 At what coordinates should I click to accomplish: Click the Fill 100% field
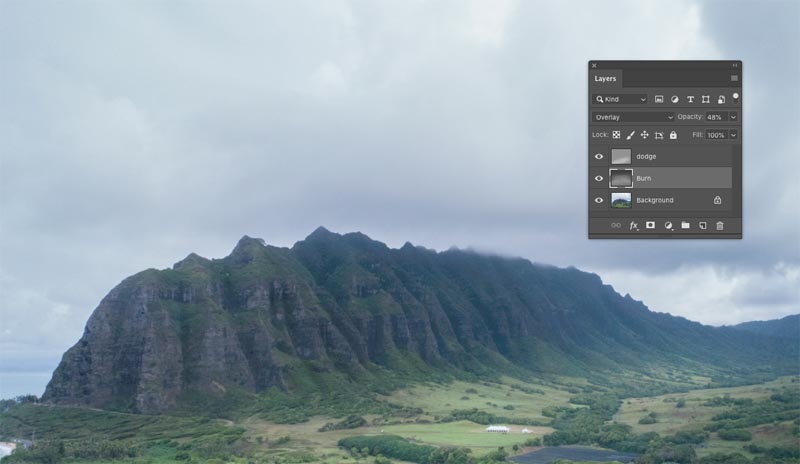click(x=717, y=135)
